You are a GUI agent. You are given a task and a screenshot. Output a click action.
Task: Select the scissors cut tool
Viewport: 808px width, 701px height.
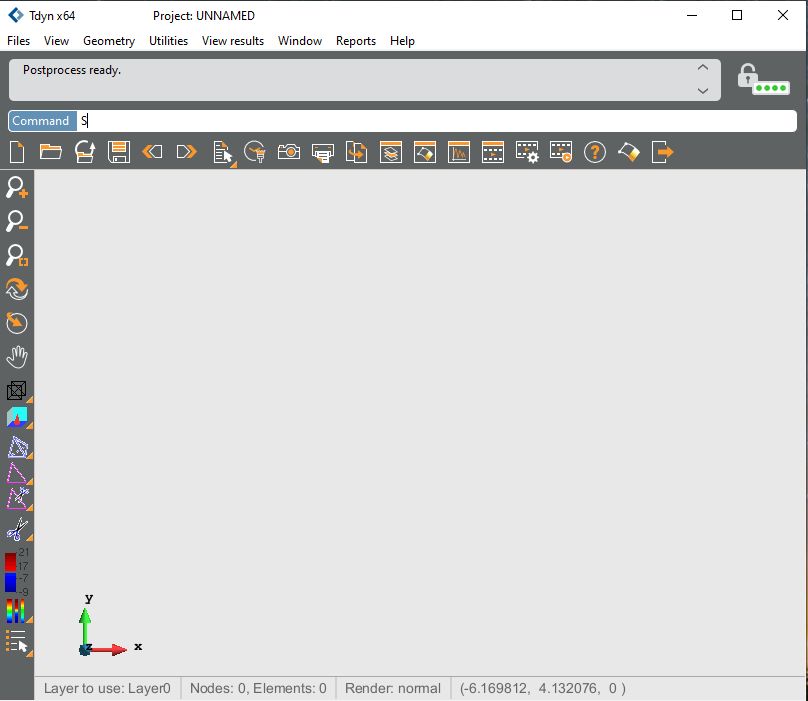18,529
